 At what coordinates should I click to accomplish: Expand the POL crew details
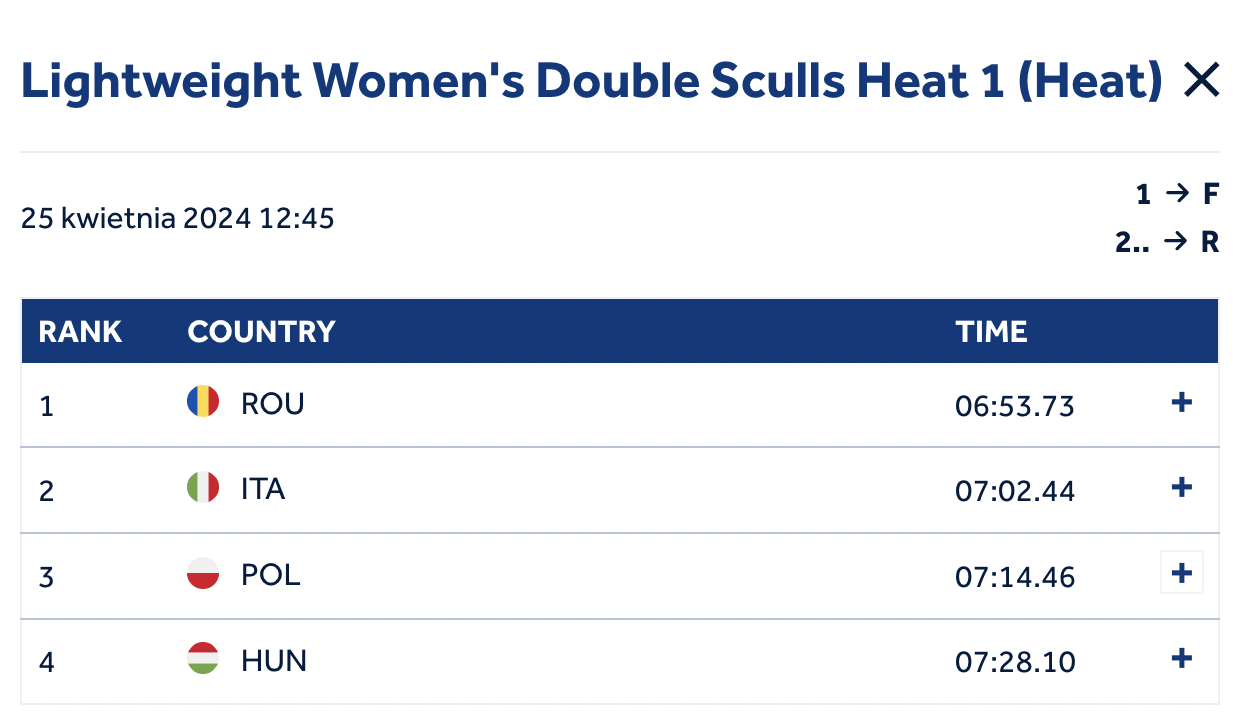point(1181,573)
